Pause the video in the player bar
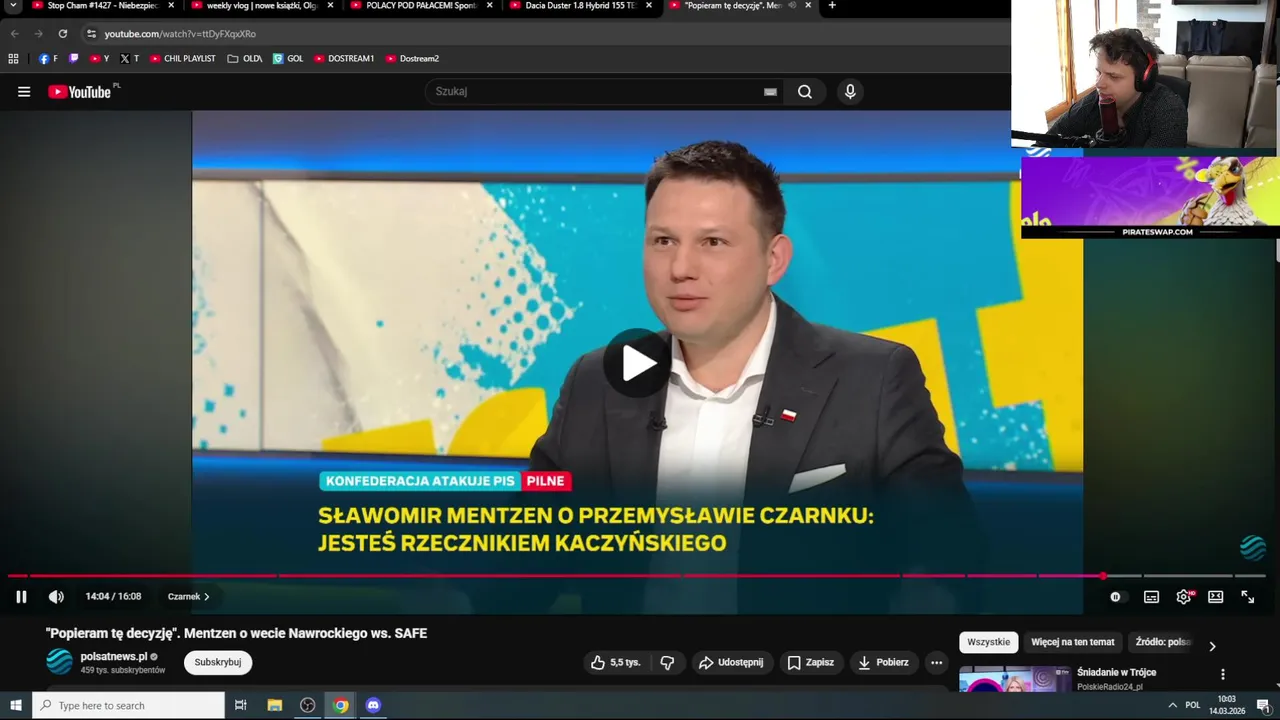 [x=21, y=597]
